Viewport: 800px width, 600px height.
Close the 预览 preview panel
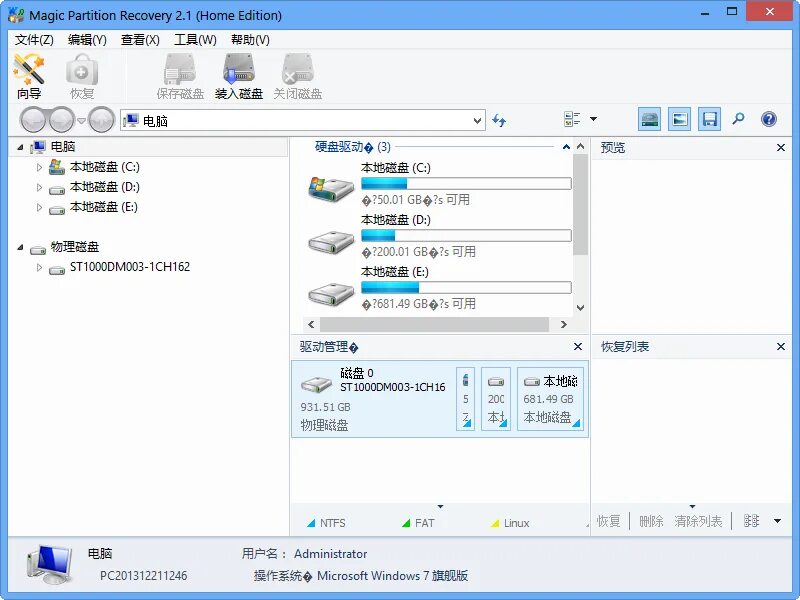(781, 147)
